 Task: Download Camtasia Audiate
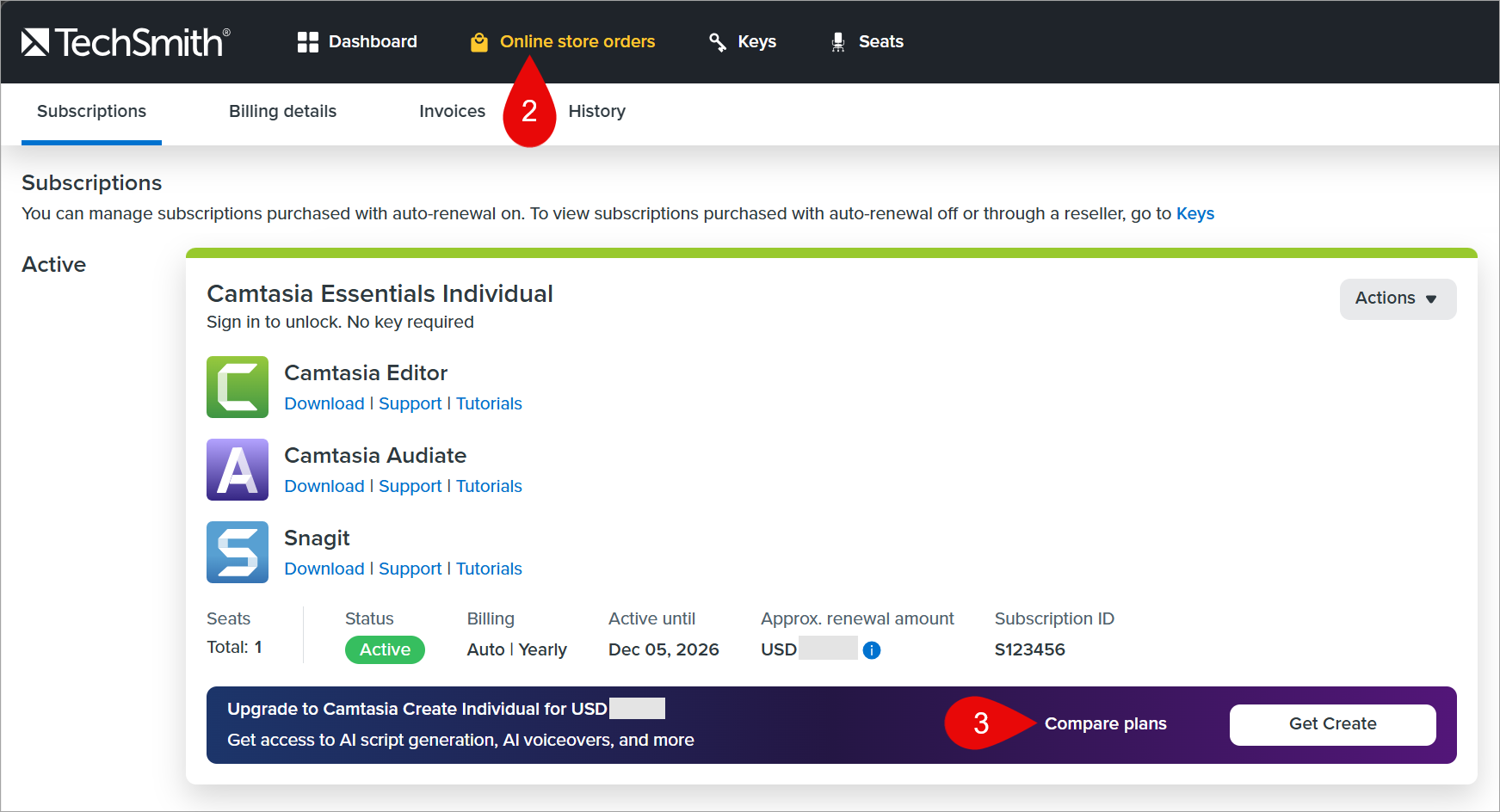click(324, 486)
